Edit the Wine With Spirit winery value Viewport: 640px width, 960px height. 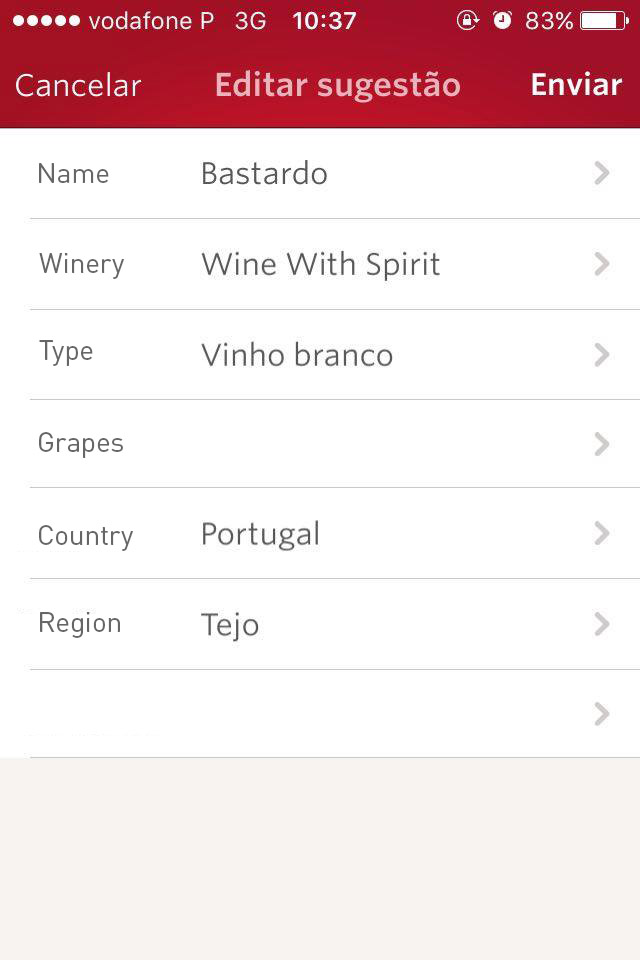pyautogui.click(x=320, y=264)
